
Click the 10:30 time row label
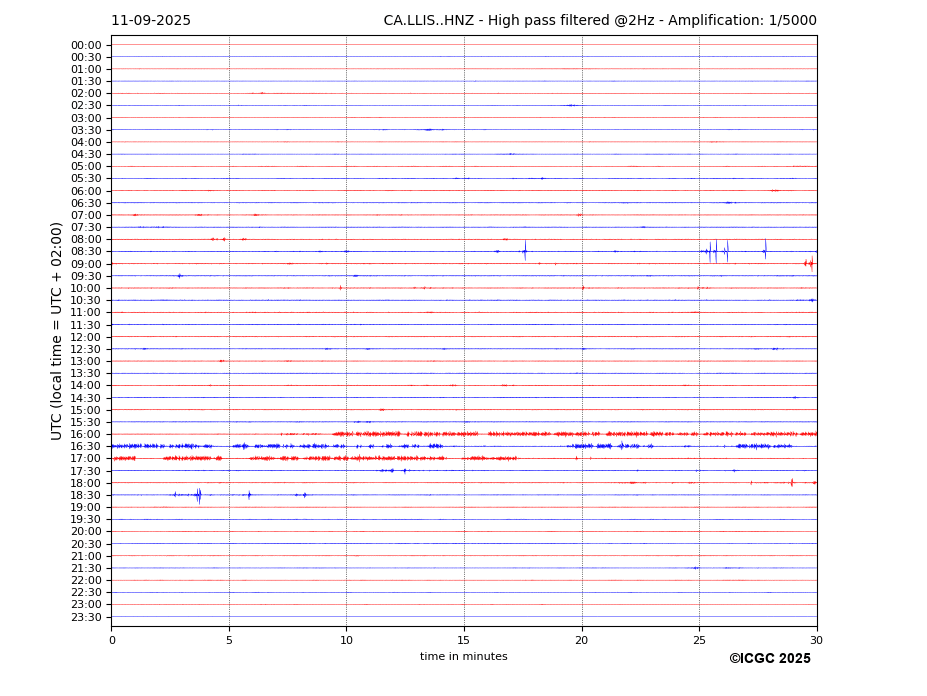tap(86, 300)
